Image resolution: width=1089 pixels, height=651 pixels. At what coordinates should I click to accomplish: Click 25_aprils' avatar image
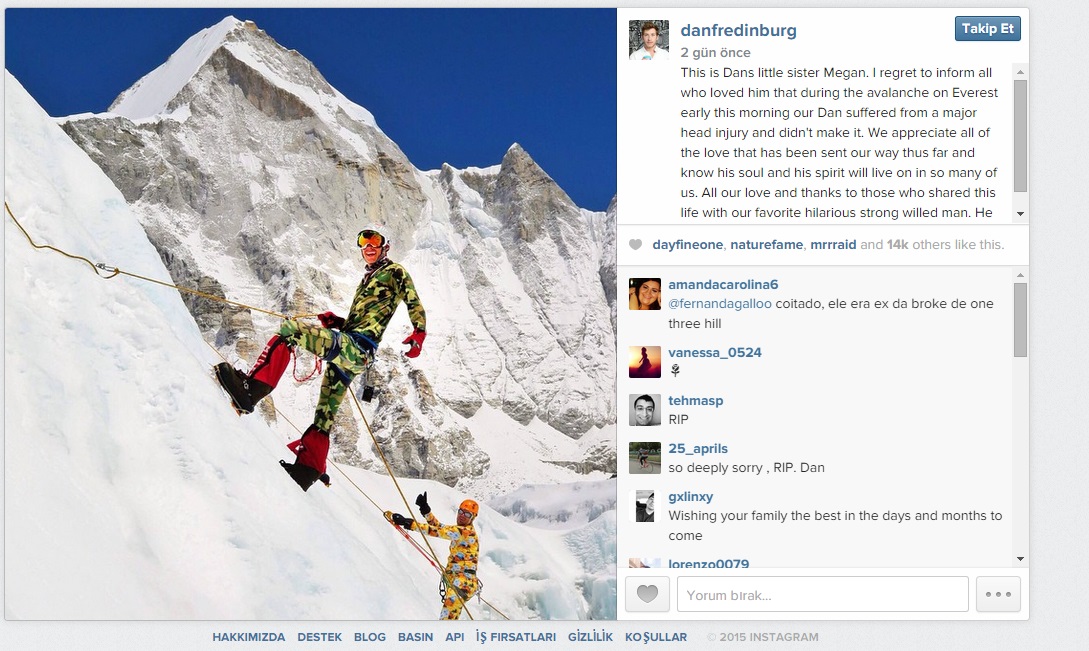tap(645, 458)
